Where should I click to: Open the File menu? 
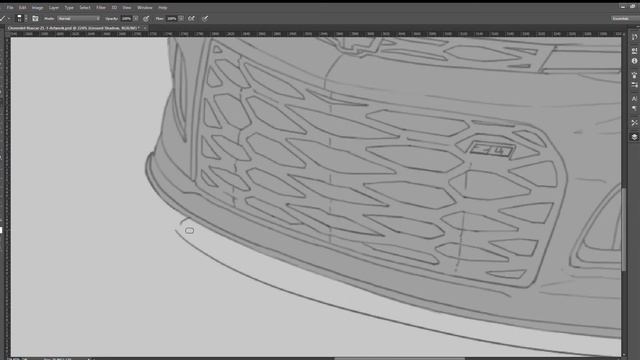(10, 7)
